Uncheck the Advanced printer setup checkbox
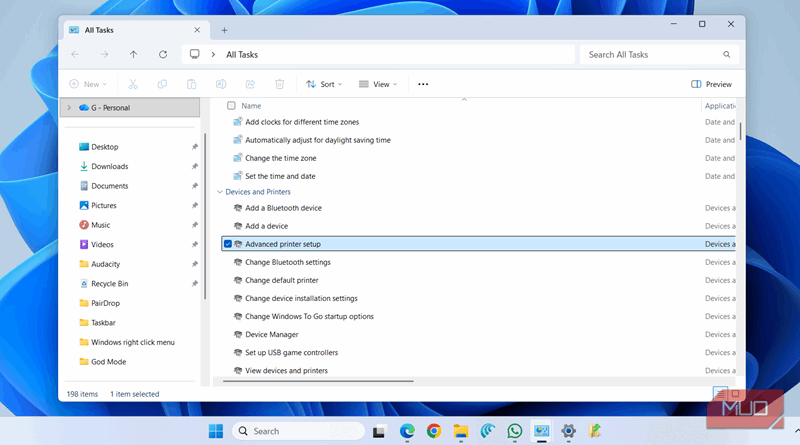Screen dimensions: 800x445 [x=228, y=244]
